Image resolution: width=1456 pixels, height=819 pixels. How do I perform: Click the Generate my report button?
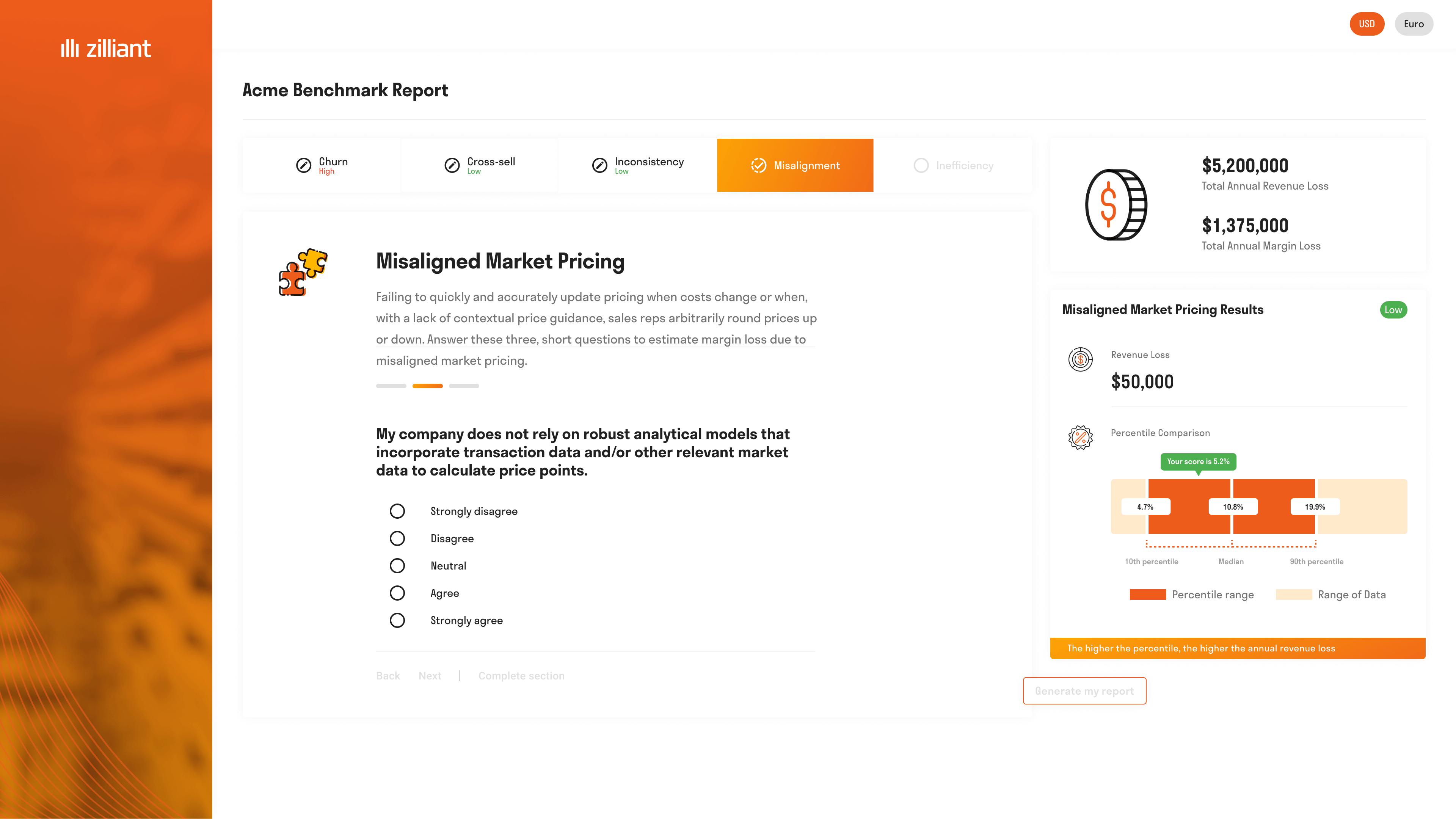(x=1084, y=691)
